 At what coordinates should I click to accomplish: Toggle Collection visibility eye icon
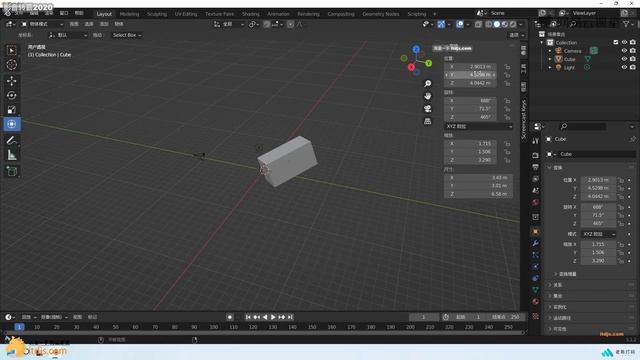point(624,42)
